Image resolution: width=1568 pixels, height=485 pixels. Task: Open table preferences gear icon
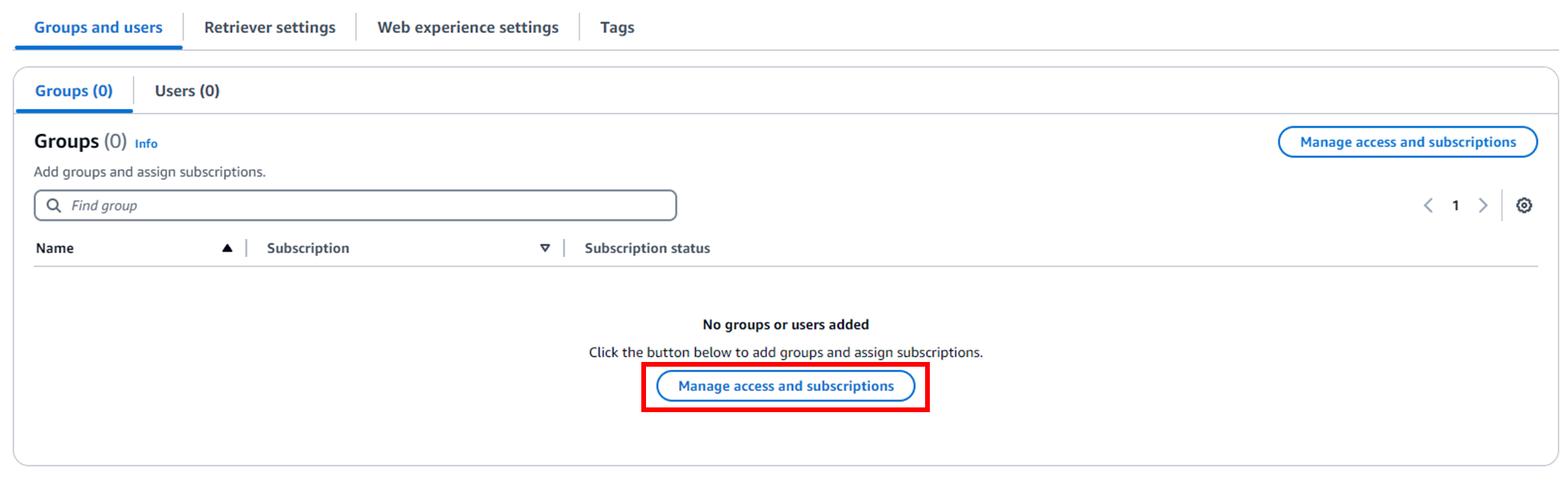point(1523,205)
